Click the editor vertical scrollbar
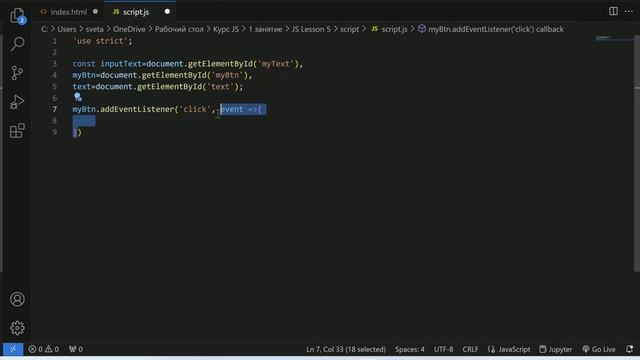The height and width of the screenshot is (360, 640). 637,153
